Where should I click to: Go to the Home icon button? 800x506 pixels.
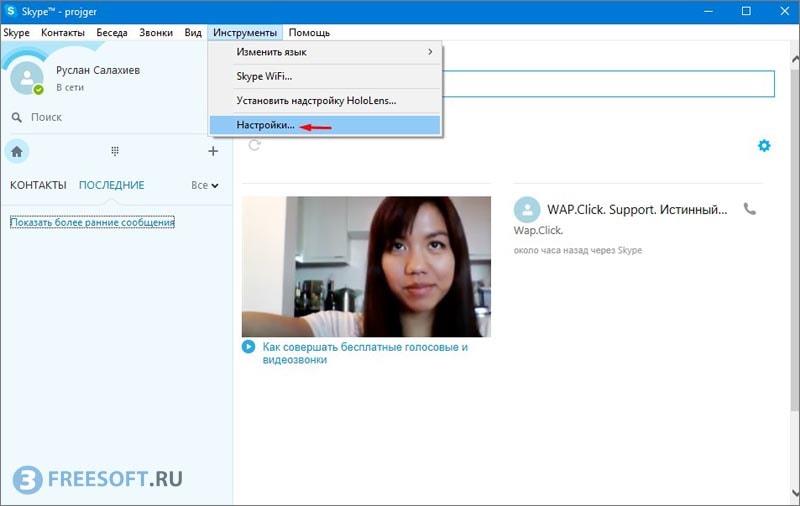coord(17,151)
